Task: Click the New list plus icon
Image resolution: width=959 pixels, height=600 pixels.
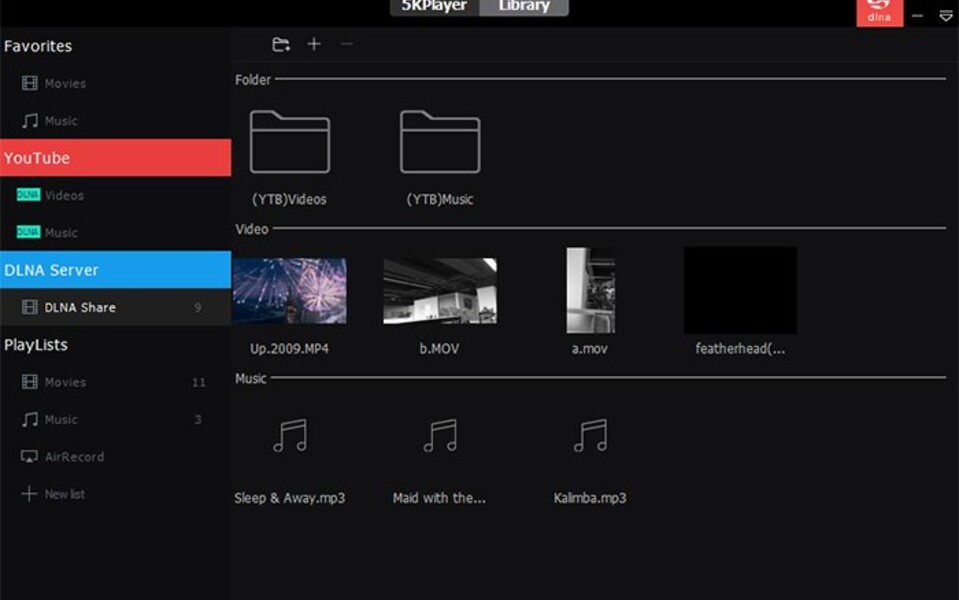Action: click(29, 494)
